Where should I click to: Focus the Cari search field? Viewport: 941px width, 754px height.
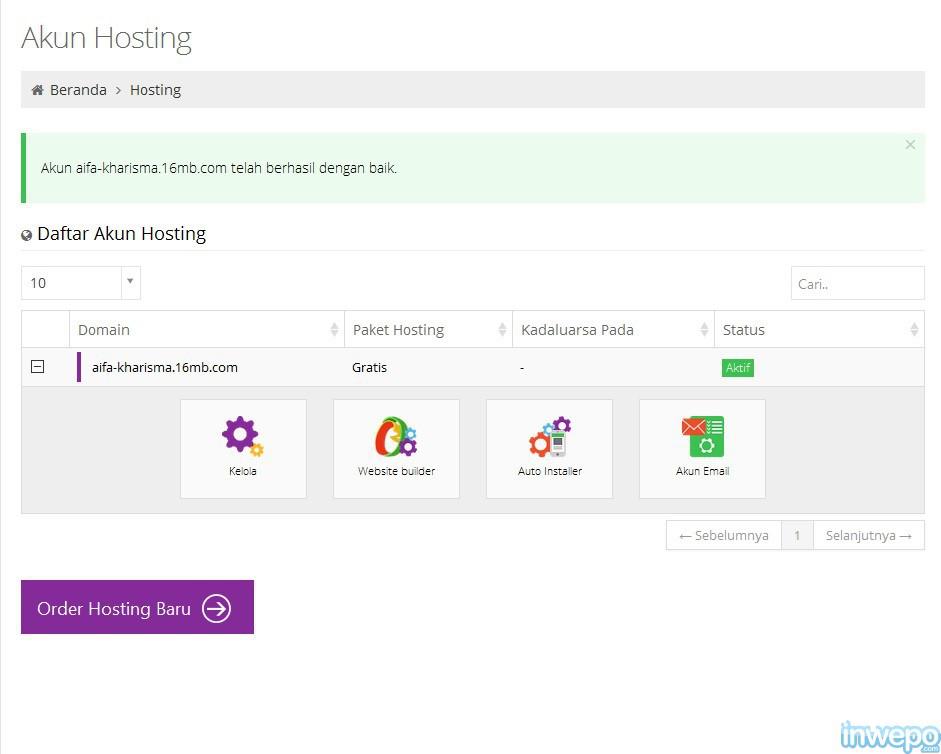(857, 283)
